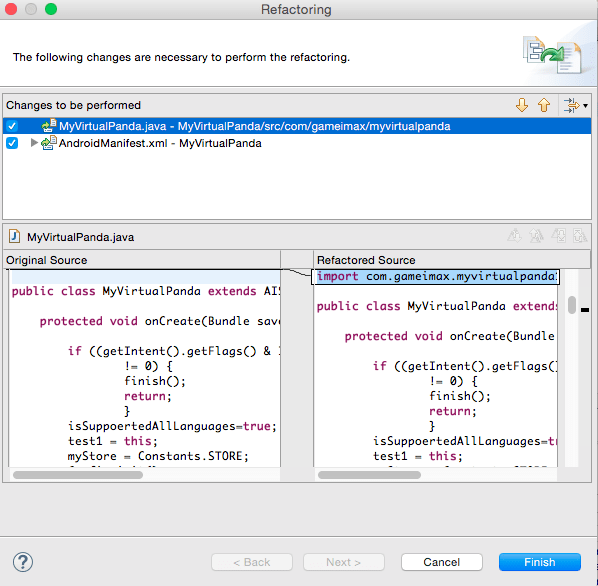Click fourth disabled compare toolbar icon
Viewport: 598px width, 586px height.
click(580, 236)
